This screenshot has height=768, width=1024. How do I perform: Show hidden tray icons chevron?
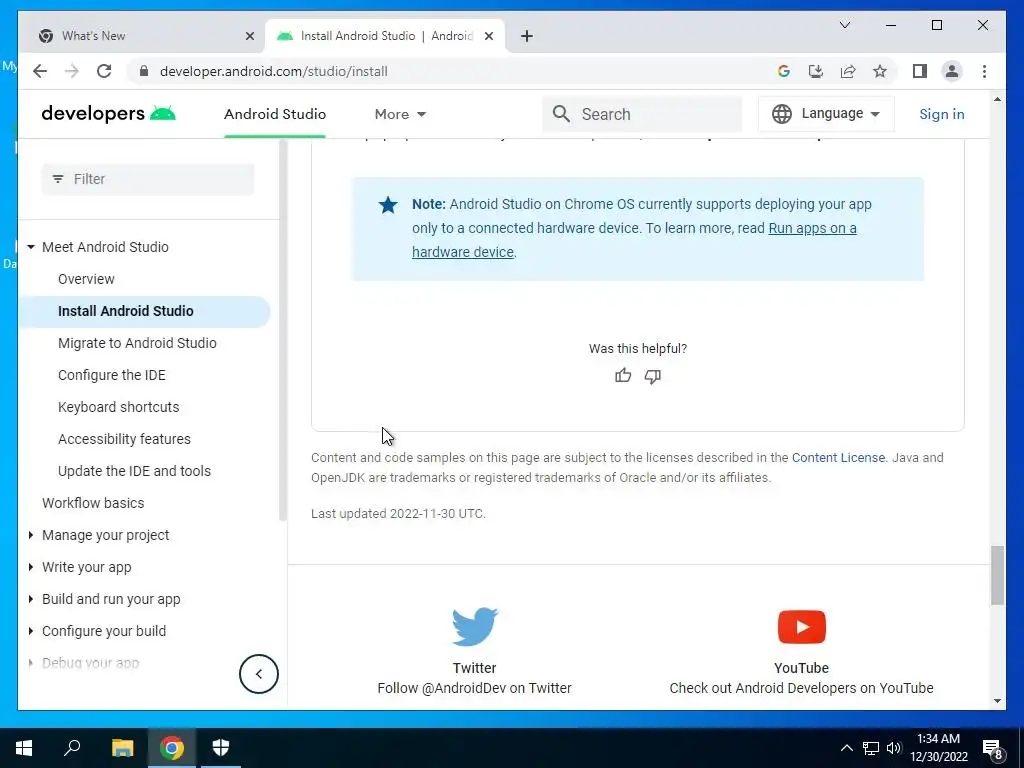pyautogui.click(x=846, y=748)
